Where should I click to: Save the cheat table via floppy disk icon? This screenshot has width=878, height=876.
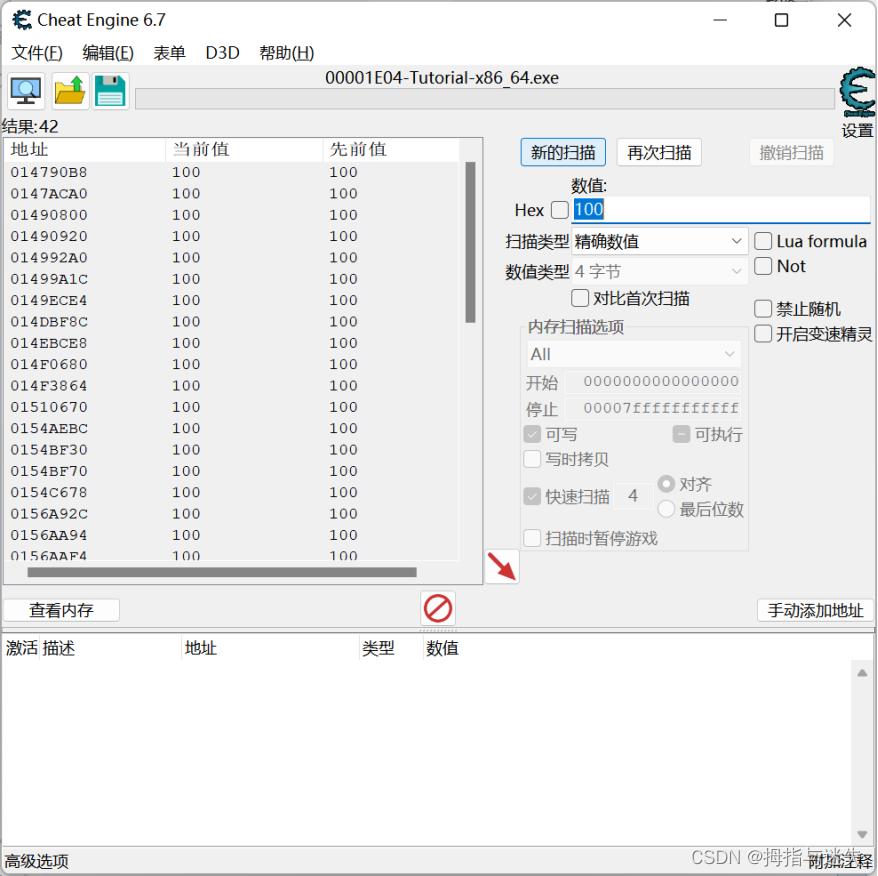click(x=110, y=90)
